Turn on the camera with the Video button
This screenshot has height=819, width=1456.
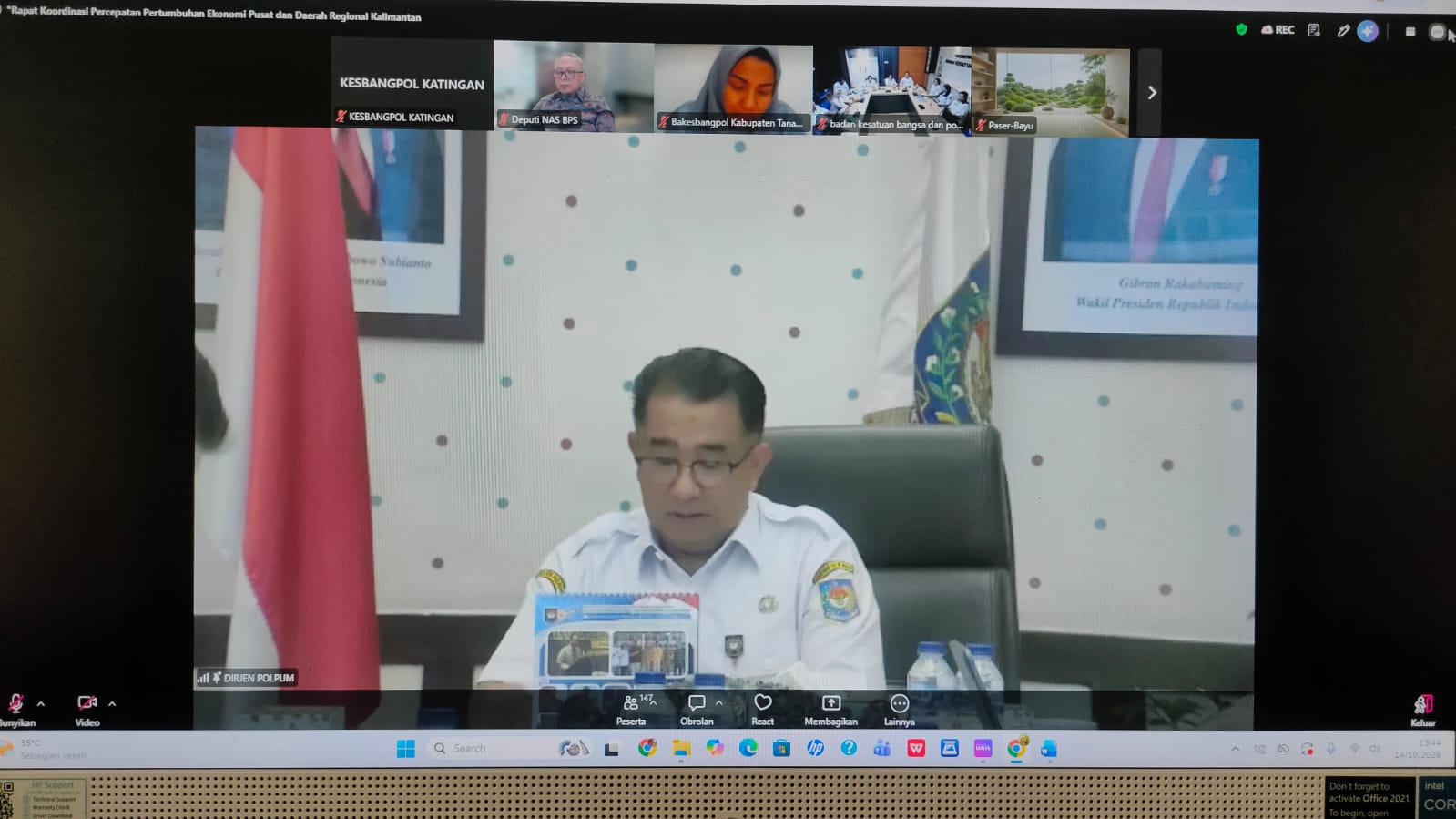pyautogui.click(x=87, y=709)
